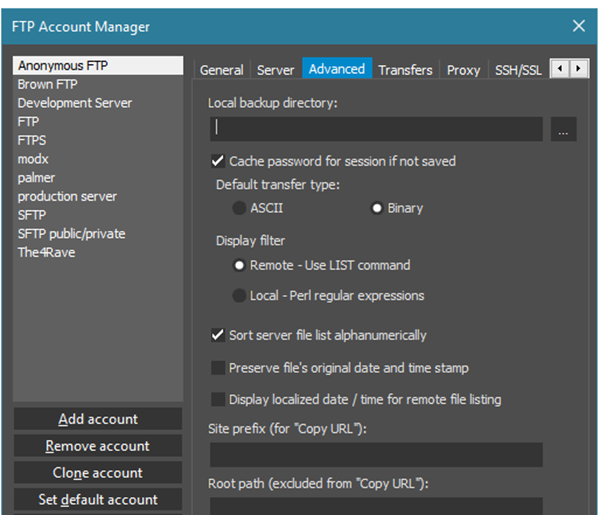Open the Server tab

point(276,70)
